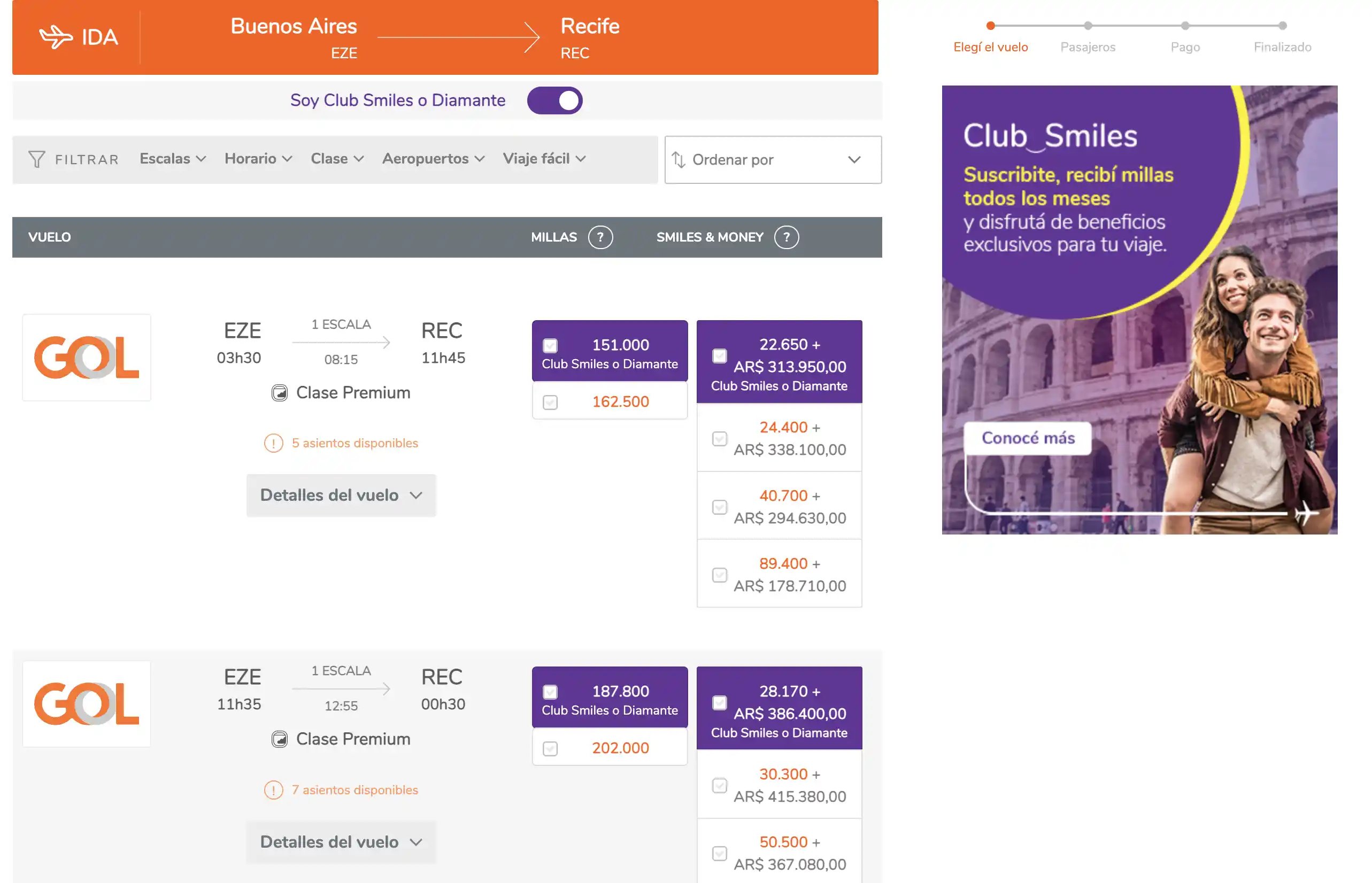Click the Buenos Aires EZE origin text
This screenshot has height=883, width=1372.
(294, 37)
